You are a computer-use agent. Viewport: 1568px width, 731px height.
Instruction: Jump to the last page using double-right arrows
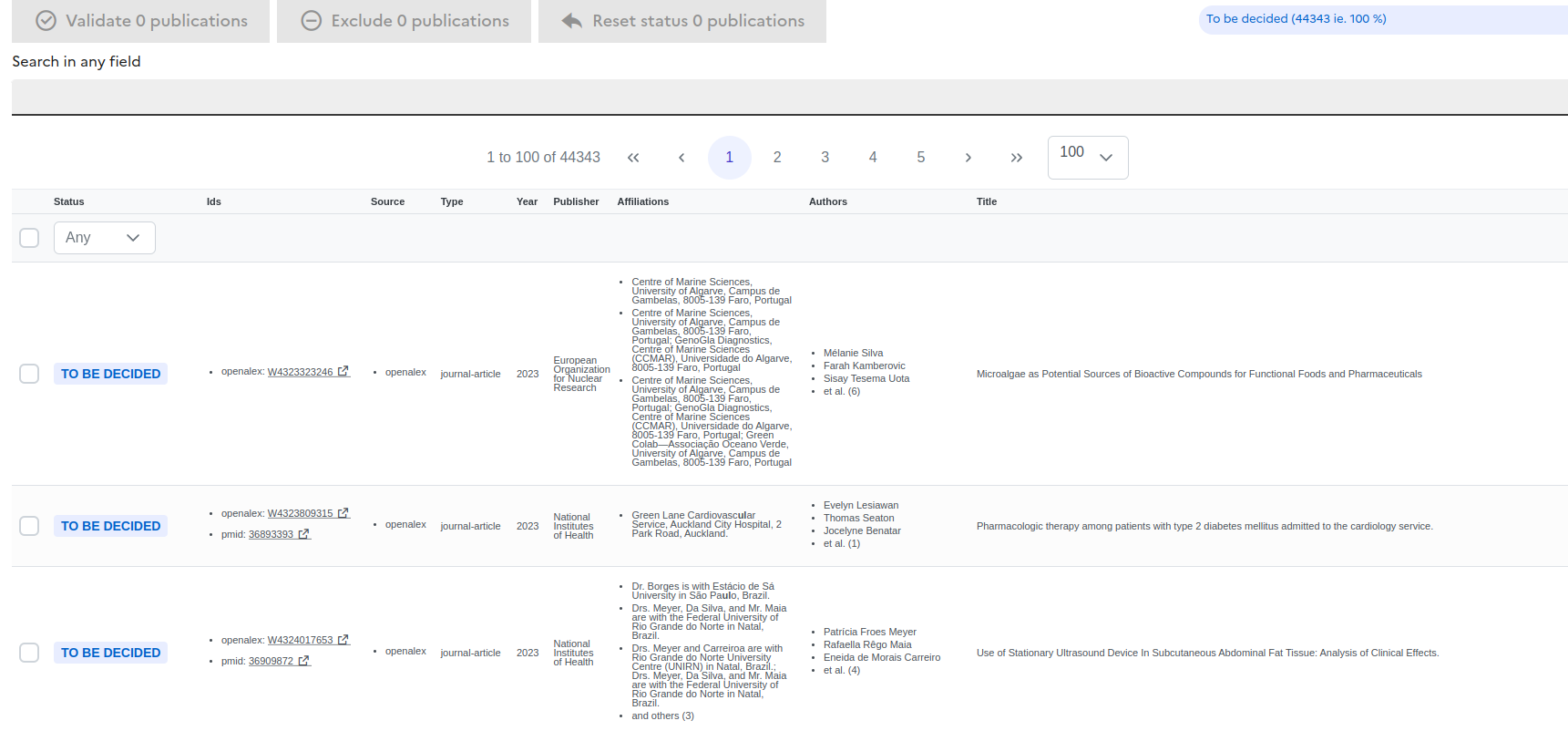tap(1016, 158)
